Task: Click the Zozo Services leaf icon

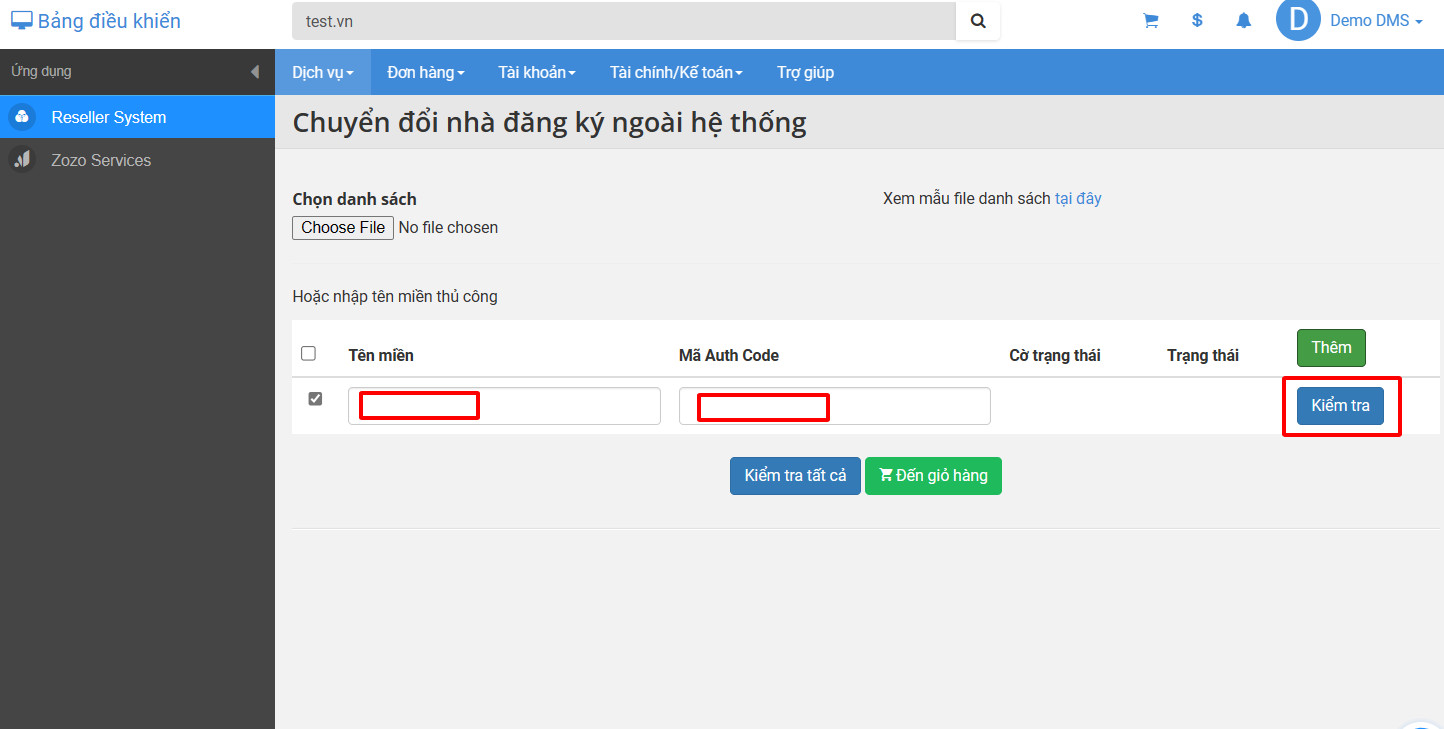Action: 22,160
